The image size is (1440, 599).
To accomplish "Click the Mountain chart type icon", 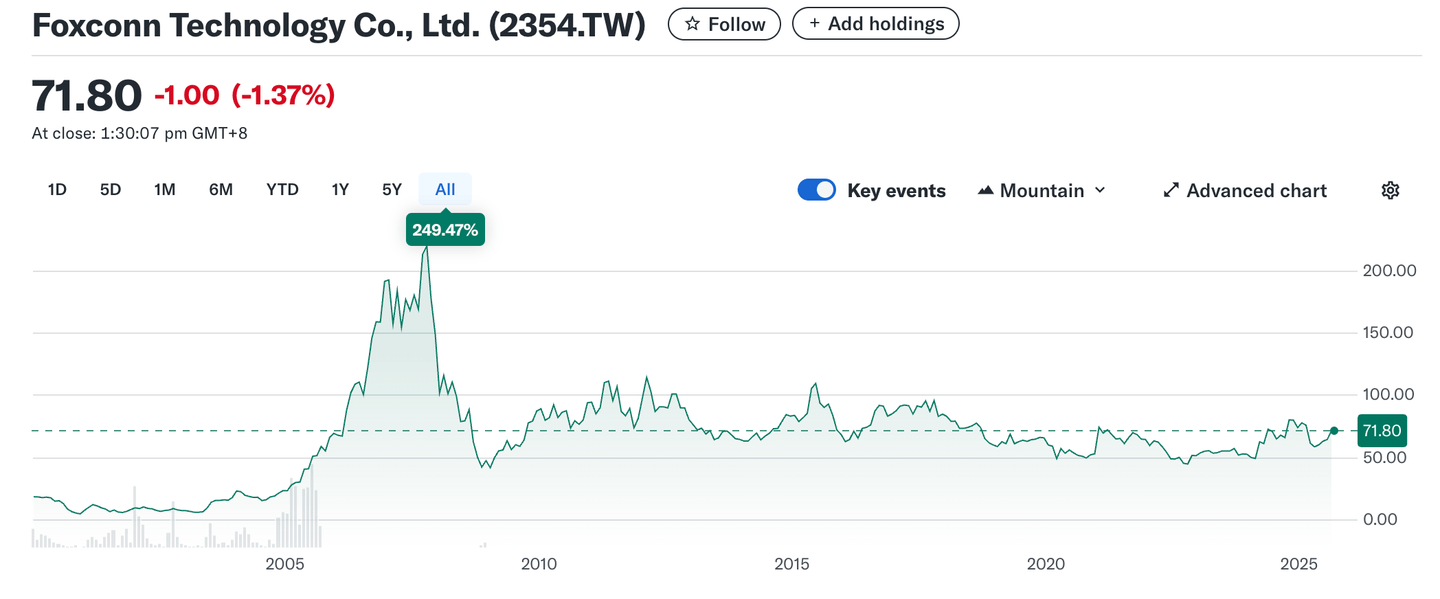I will coord(985,191).
